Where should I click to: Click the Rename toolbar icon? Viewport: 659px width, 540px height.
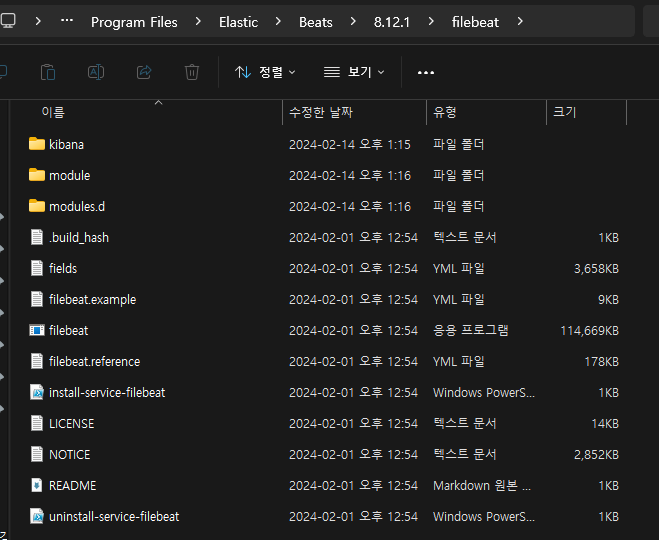tap(96, 72)
